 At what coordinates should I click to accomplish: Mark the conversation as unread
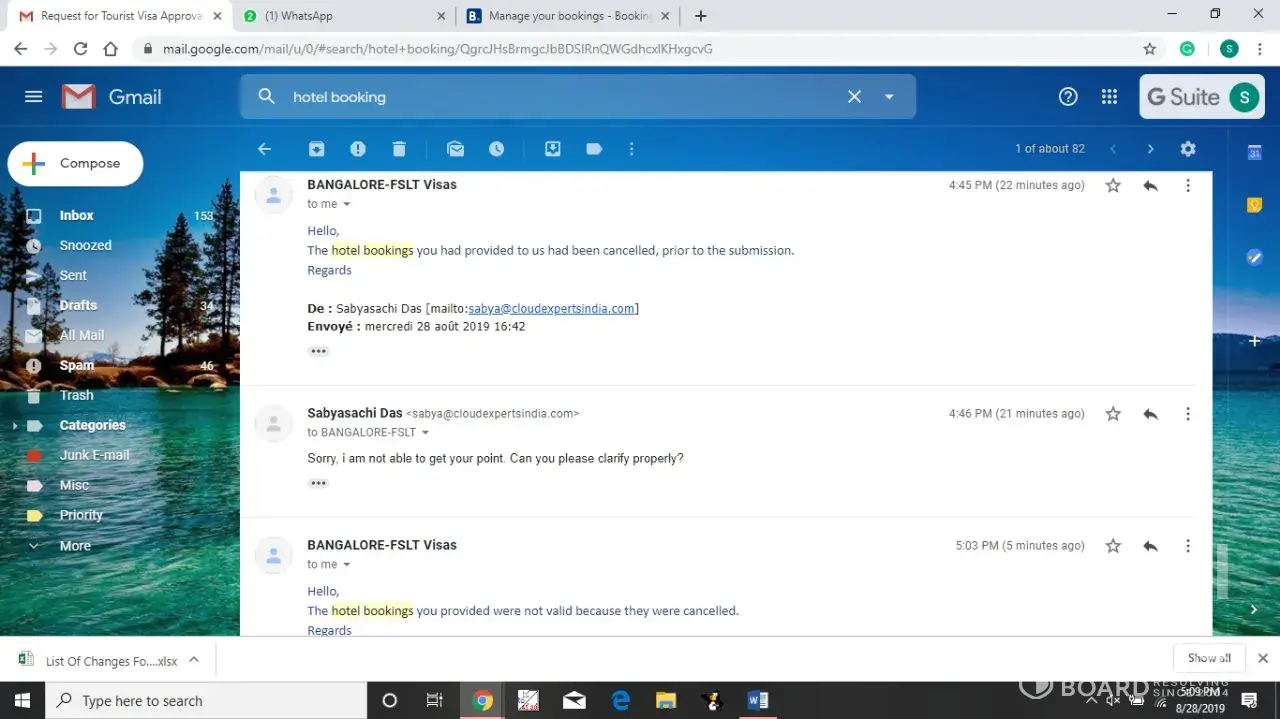coord(456,149)
